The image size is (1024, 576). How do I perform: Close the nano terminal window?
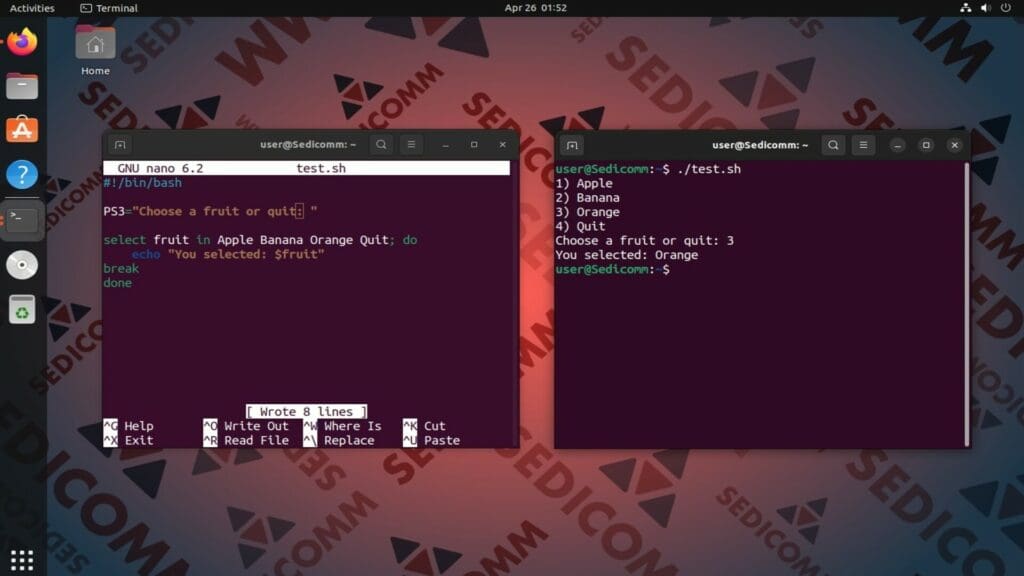[x=502, y=145]
